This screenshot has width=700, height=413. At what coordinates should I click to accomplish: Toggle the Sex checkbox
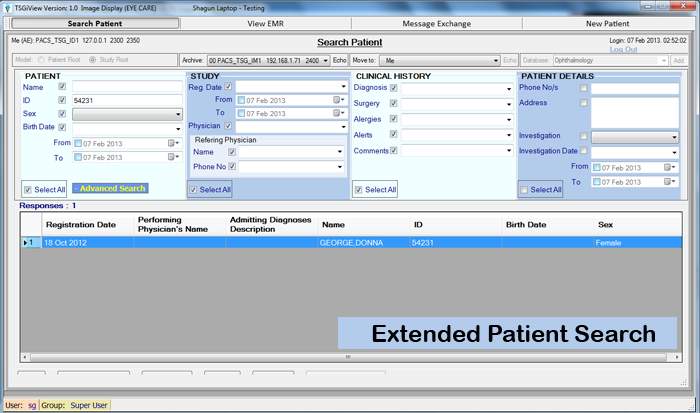[x=62, y=114]
